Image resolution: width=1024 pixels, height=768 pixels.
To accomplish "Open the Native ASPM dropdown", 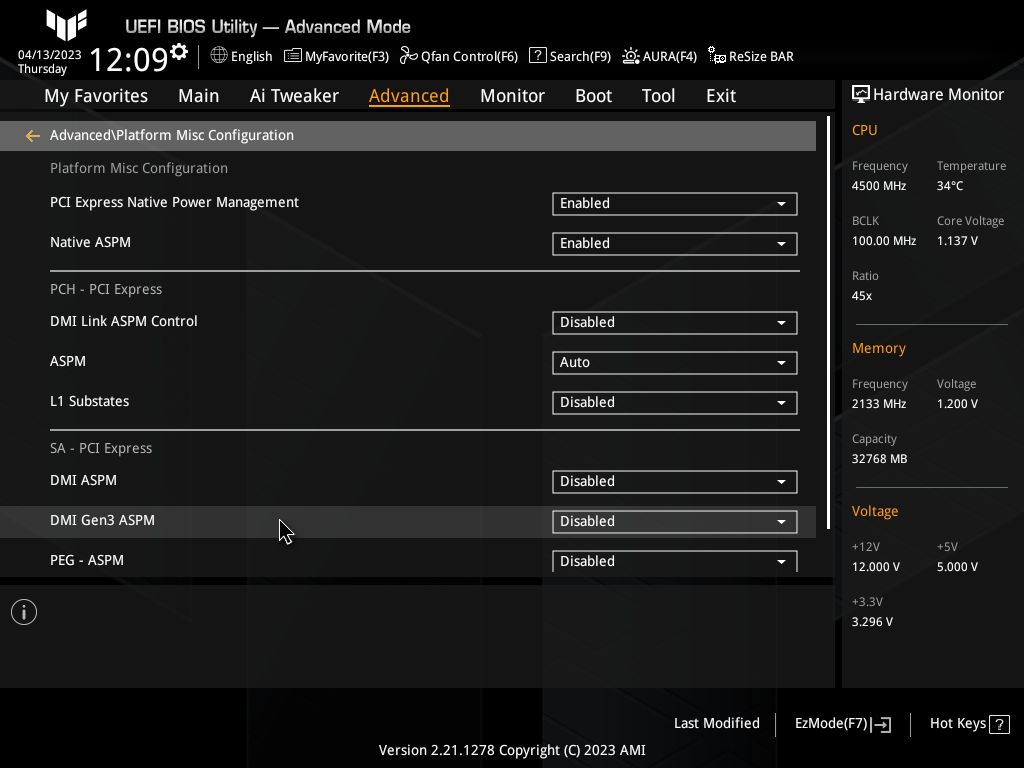I will pos(675,244).
